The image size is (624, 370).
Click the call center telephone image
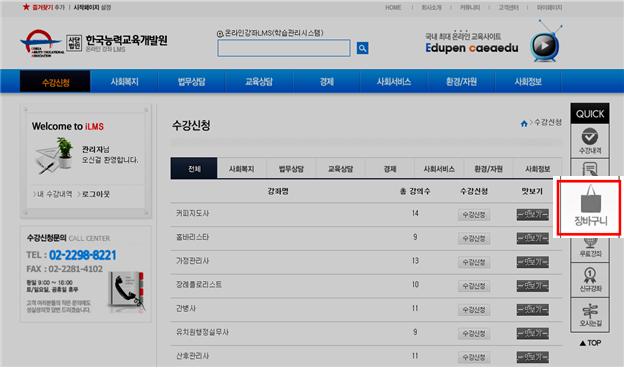click(126, 292)
